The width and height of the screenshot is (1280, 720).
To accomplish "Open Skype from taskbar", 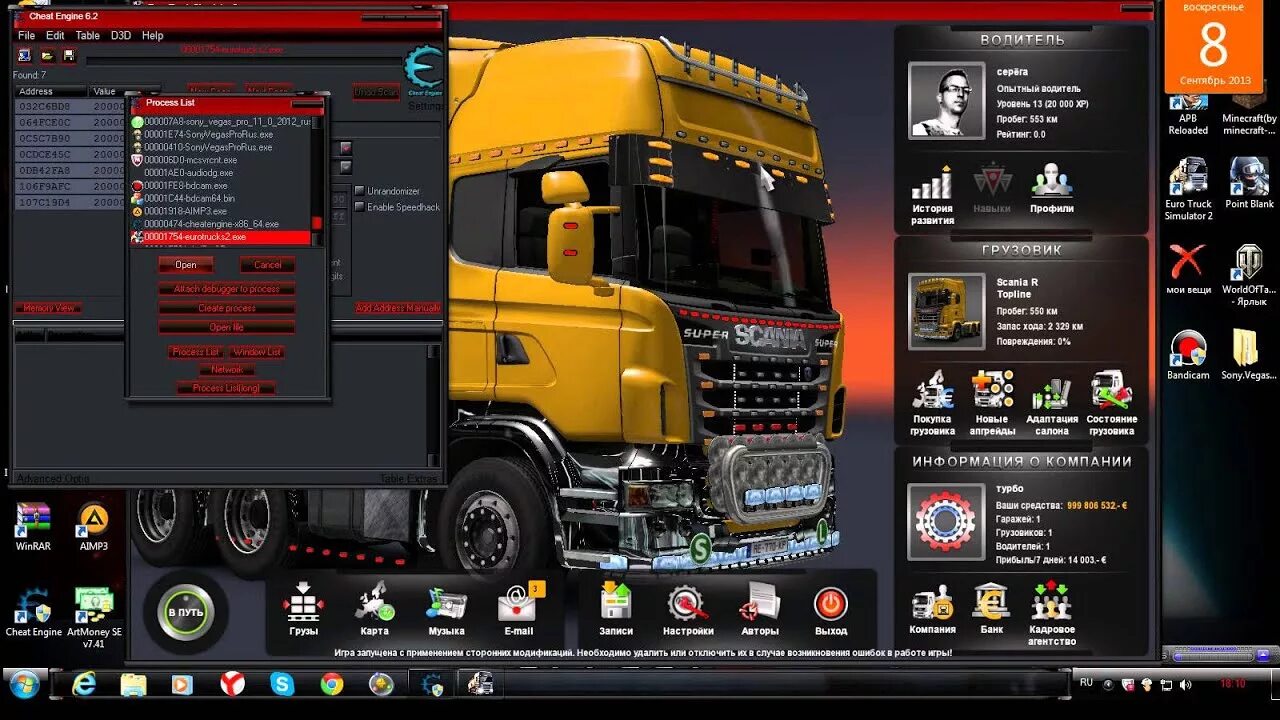I will click(x=282, y=684).
